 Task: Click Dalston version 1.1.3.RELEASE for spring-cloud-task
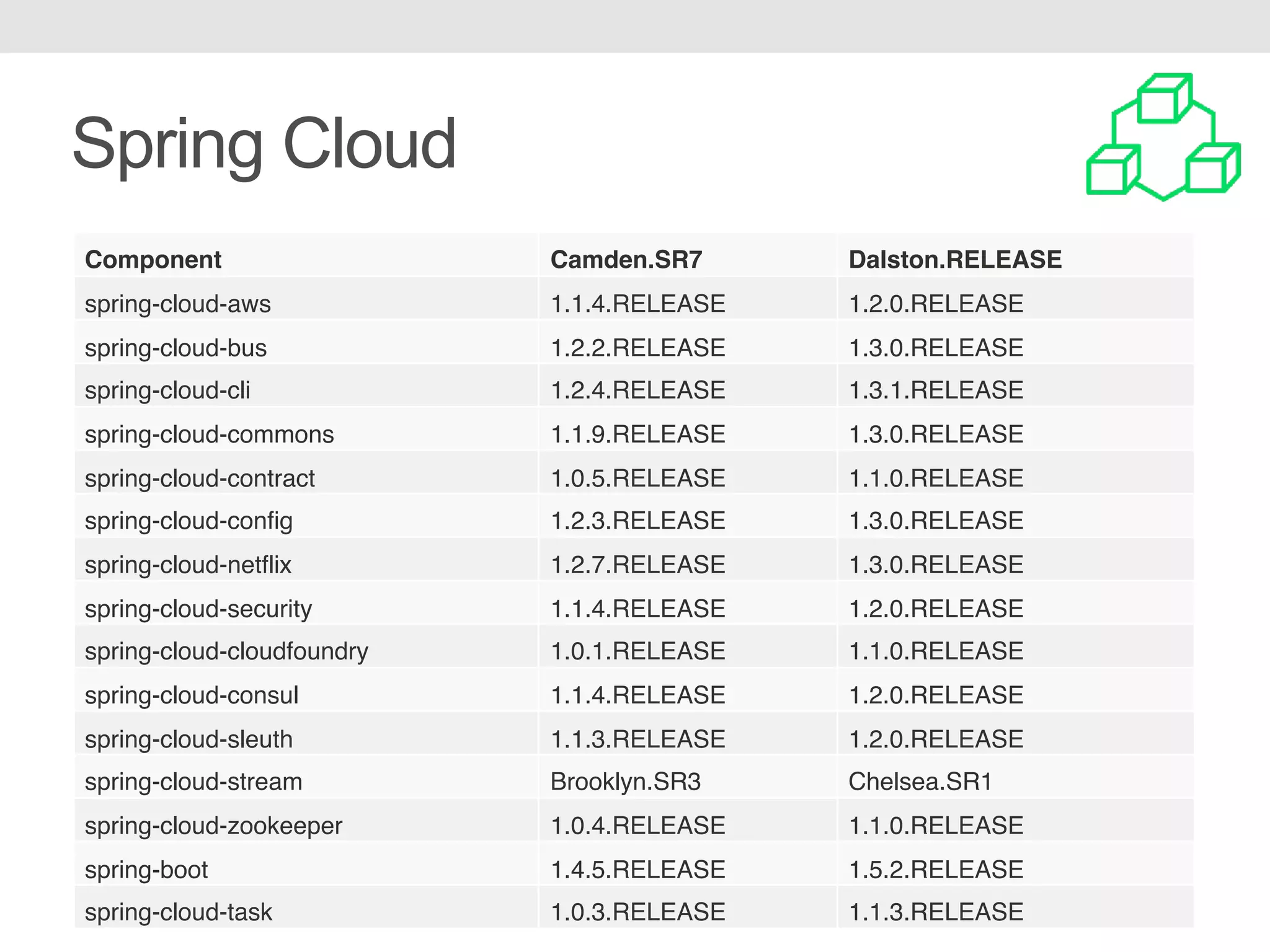pyautogui.click(x=936, y=912)
